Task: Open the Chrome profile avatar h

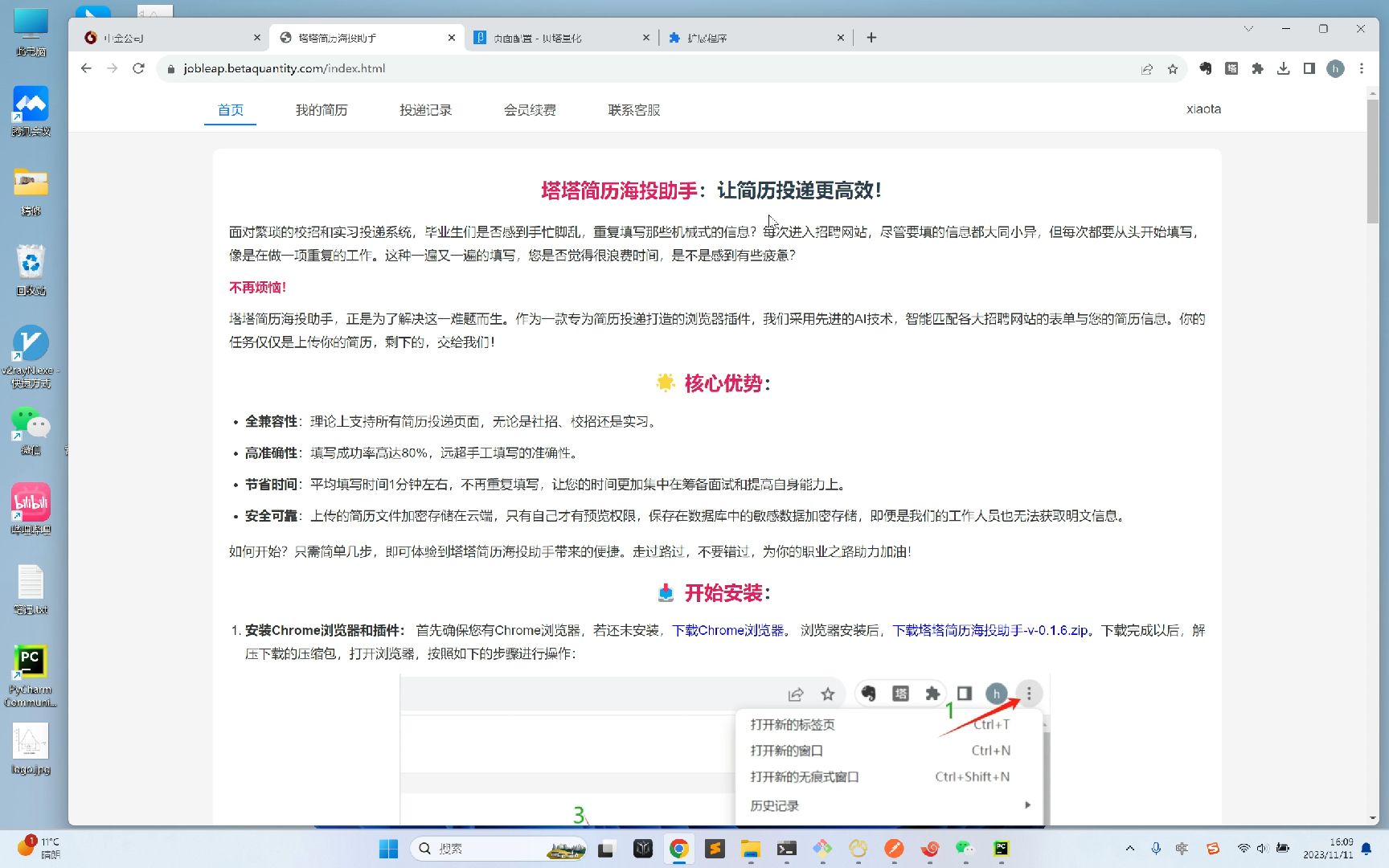Action: tap(1335, 68)
